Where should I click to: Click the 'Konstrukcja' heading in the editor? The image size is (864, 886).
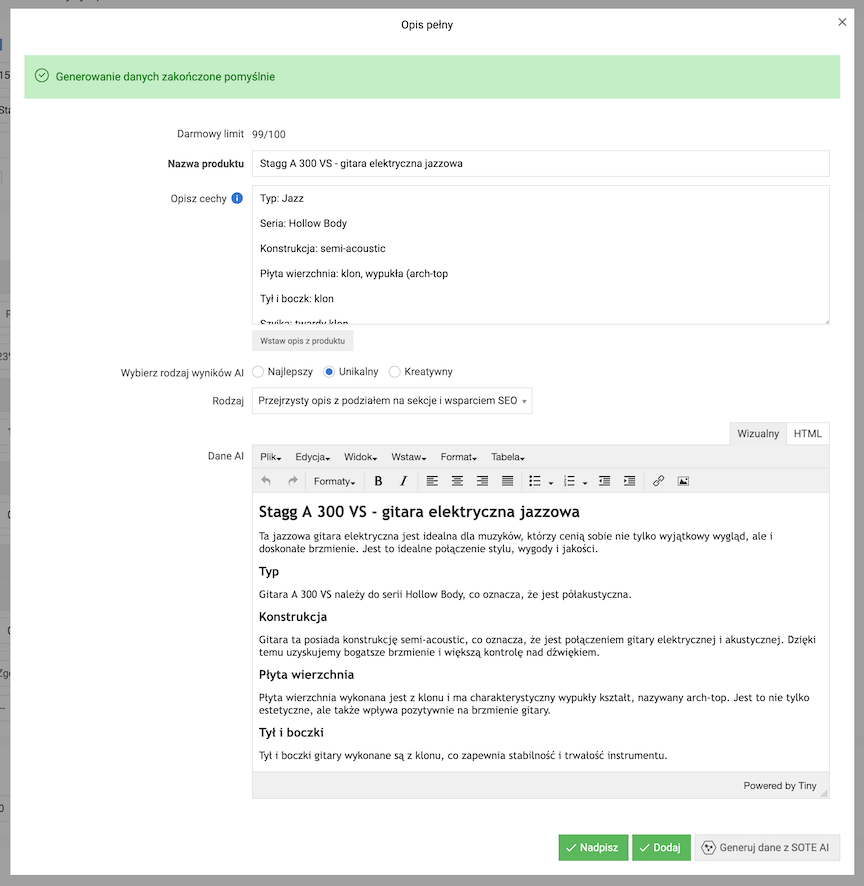tap(293, 617)
